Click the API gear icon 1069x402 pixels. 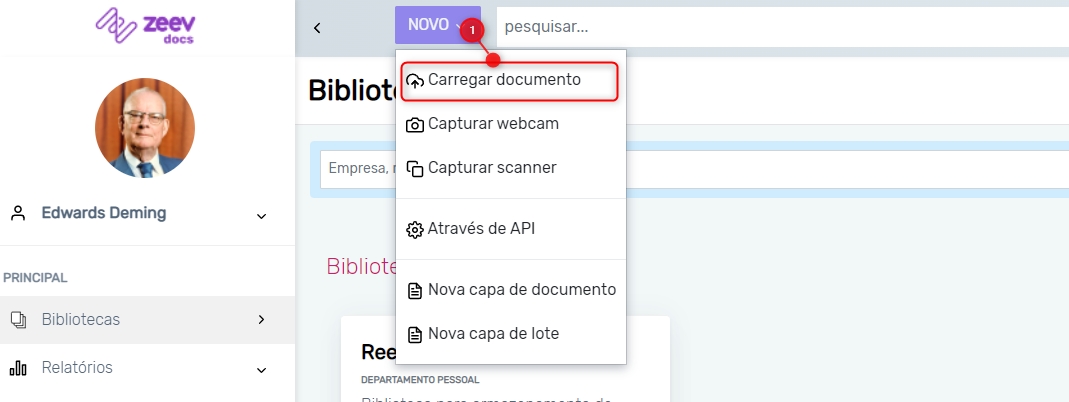[x=415, y=230]
